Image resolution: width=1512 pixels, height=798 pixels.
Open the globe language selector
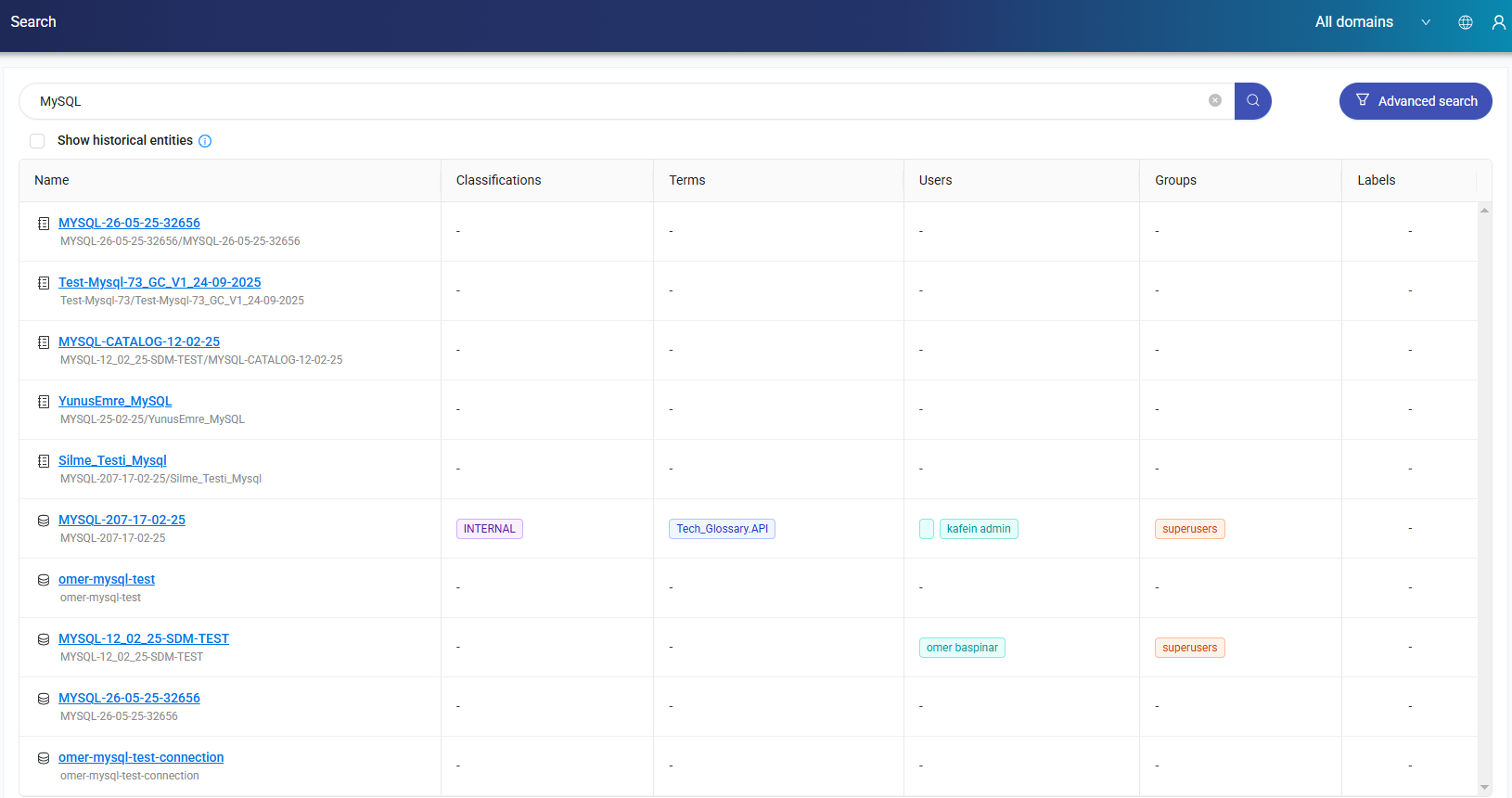(x=1466, y=22)
